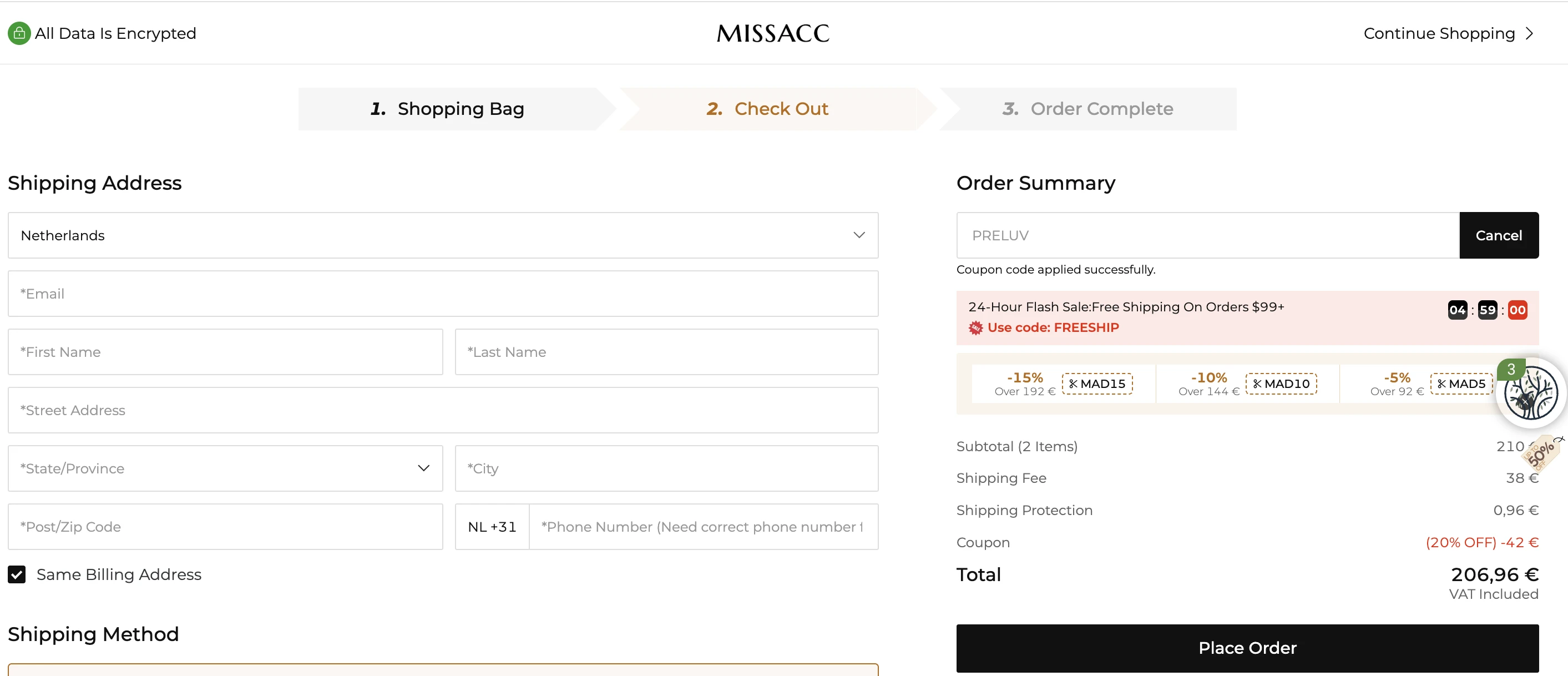Screen dimensions: 1568x676
Task: Click the Place Order button
Action: click(1247, 648)
